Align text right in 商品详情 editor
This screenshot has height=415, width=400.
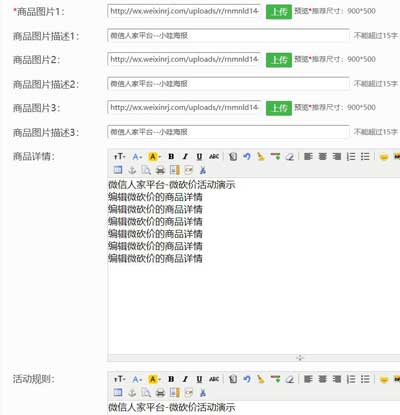tap(337, 156)
